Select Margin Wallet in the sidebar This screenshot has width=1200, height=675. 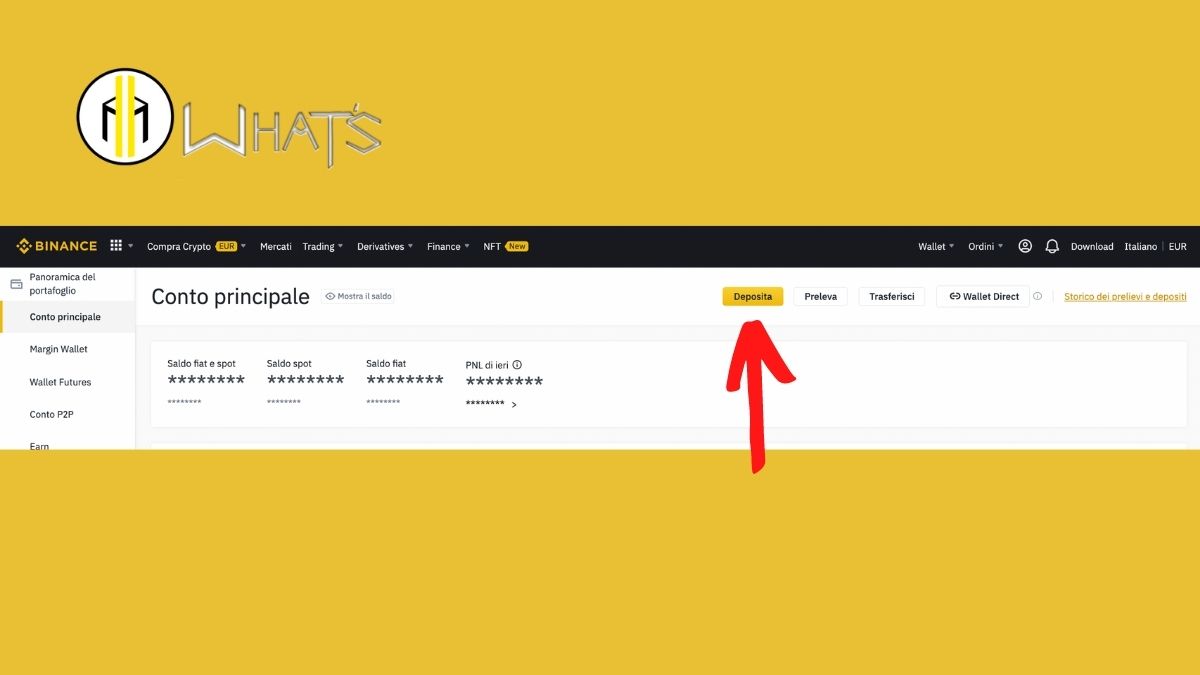[x=60, y=349]
